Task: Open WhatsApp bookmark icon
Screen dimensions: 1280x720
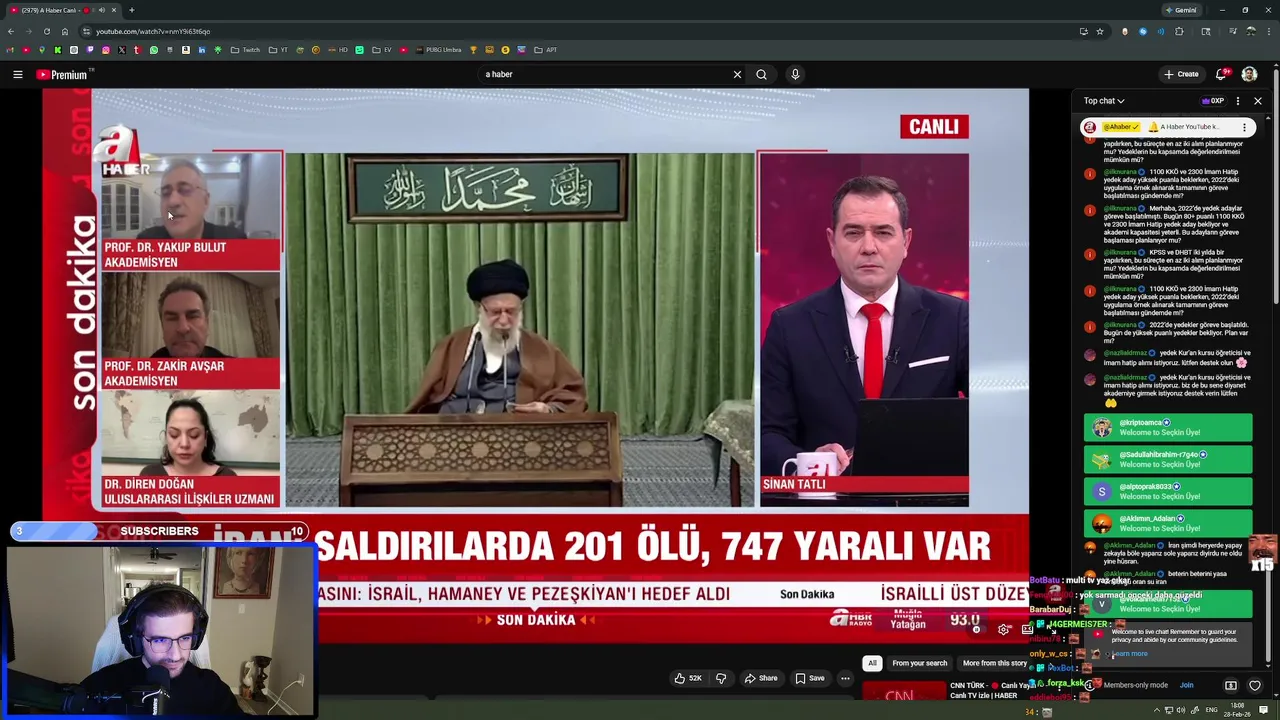Action: (154, 49)
